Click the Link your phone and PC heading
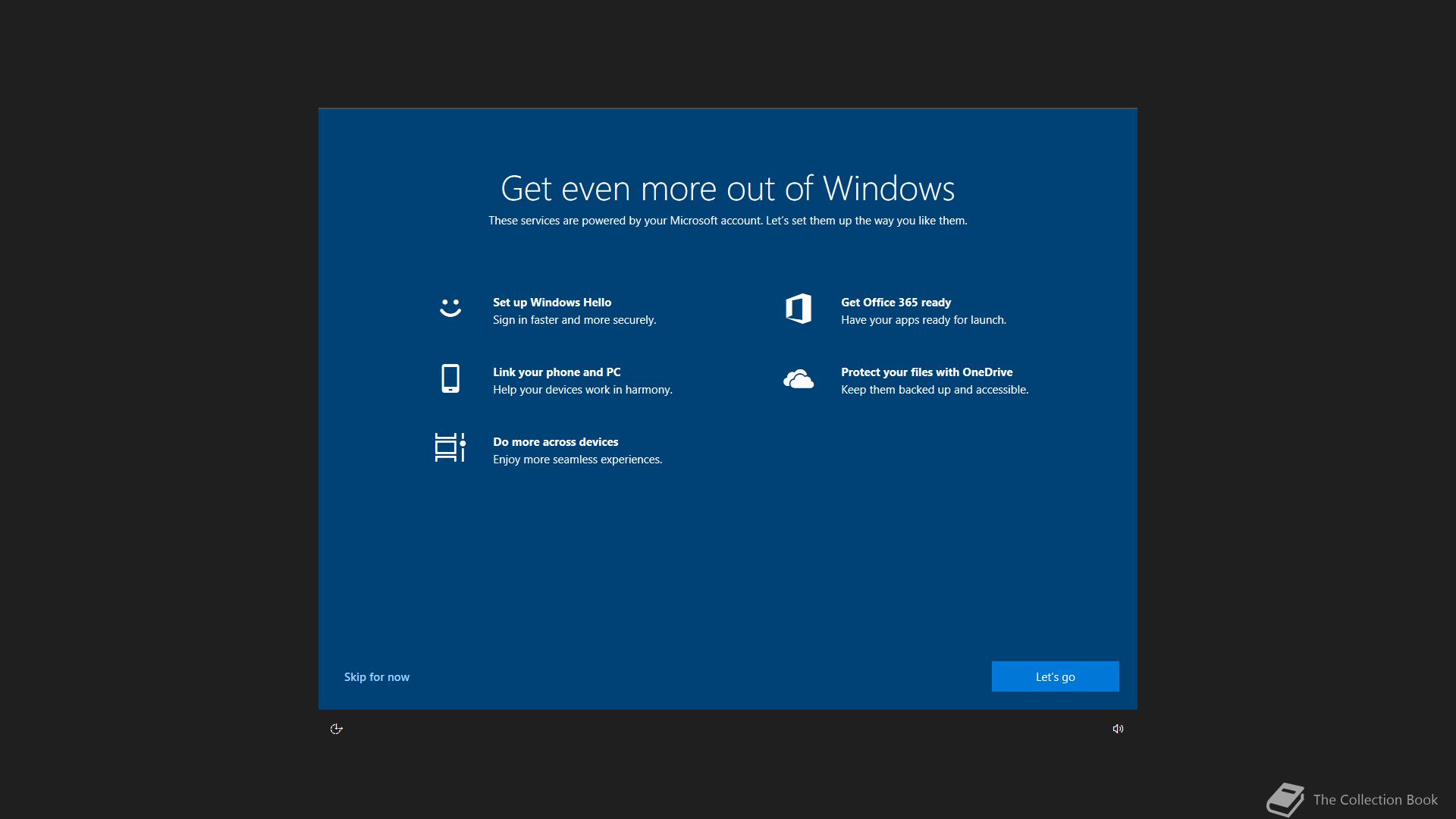 (x=557, y=372)
